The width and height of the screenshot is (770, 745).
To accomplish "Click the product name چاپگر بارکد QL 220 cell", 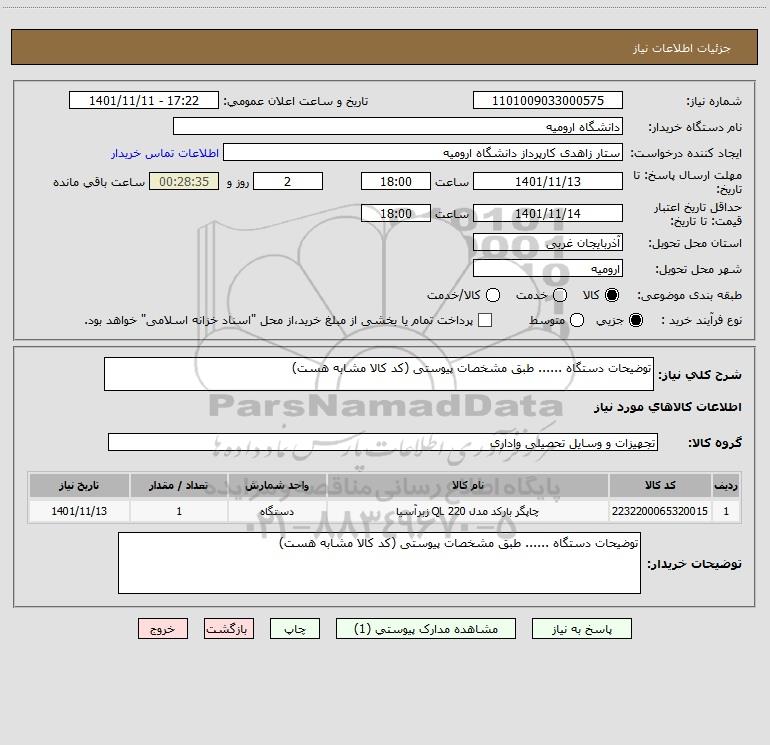I will (468, 511).
